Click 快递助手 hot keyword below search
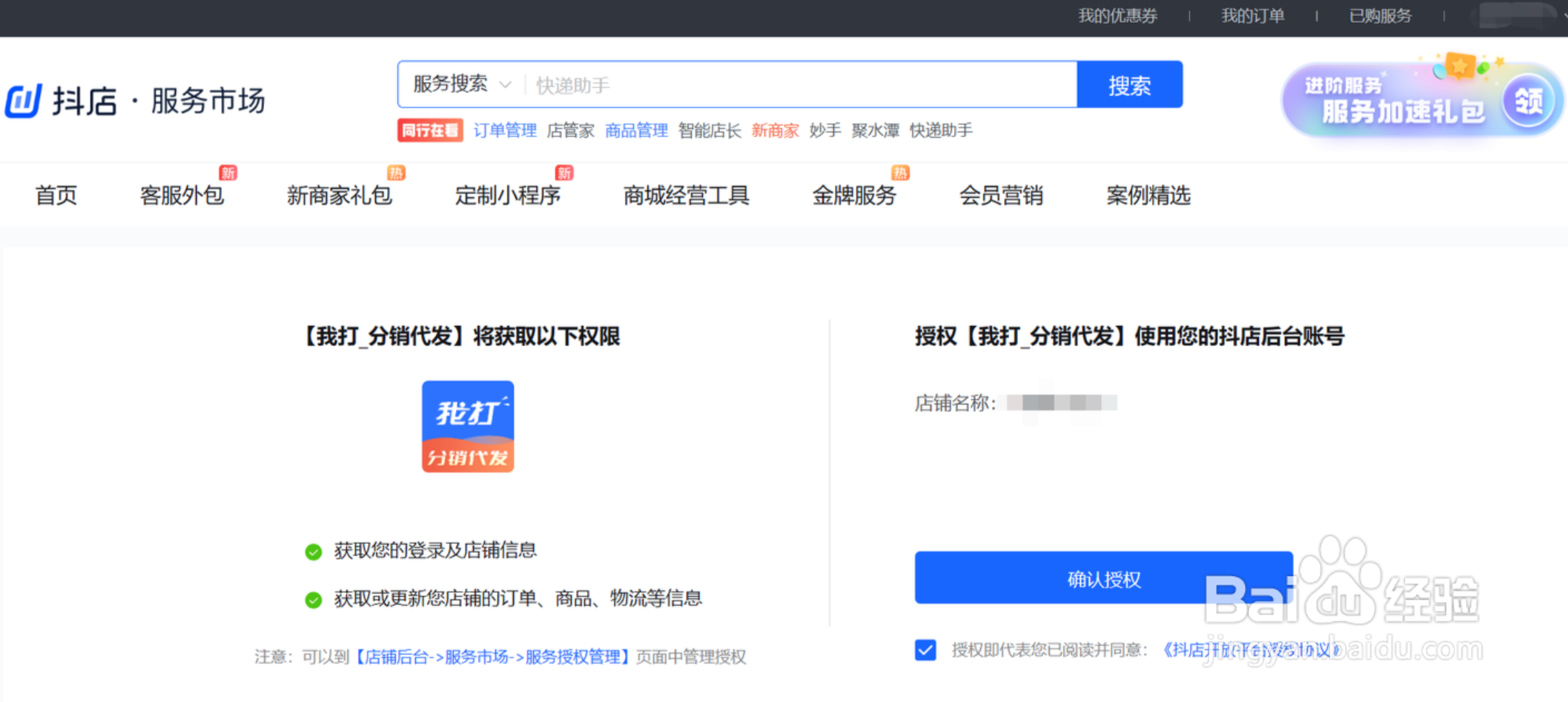 (942, 130)
